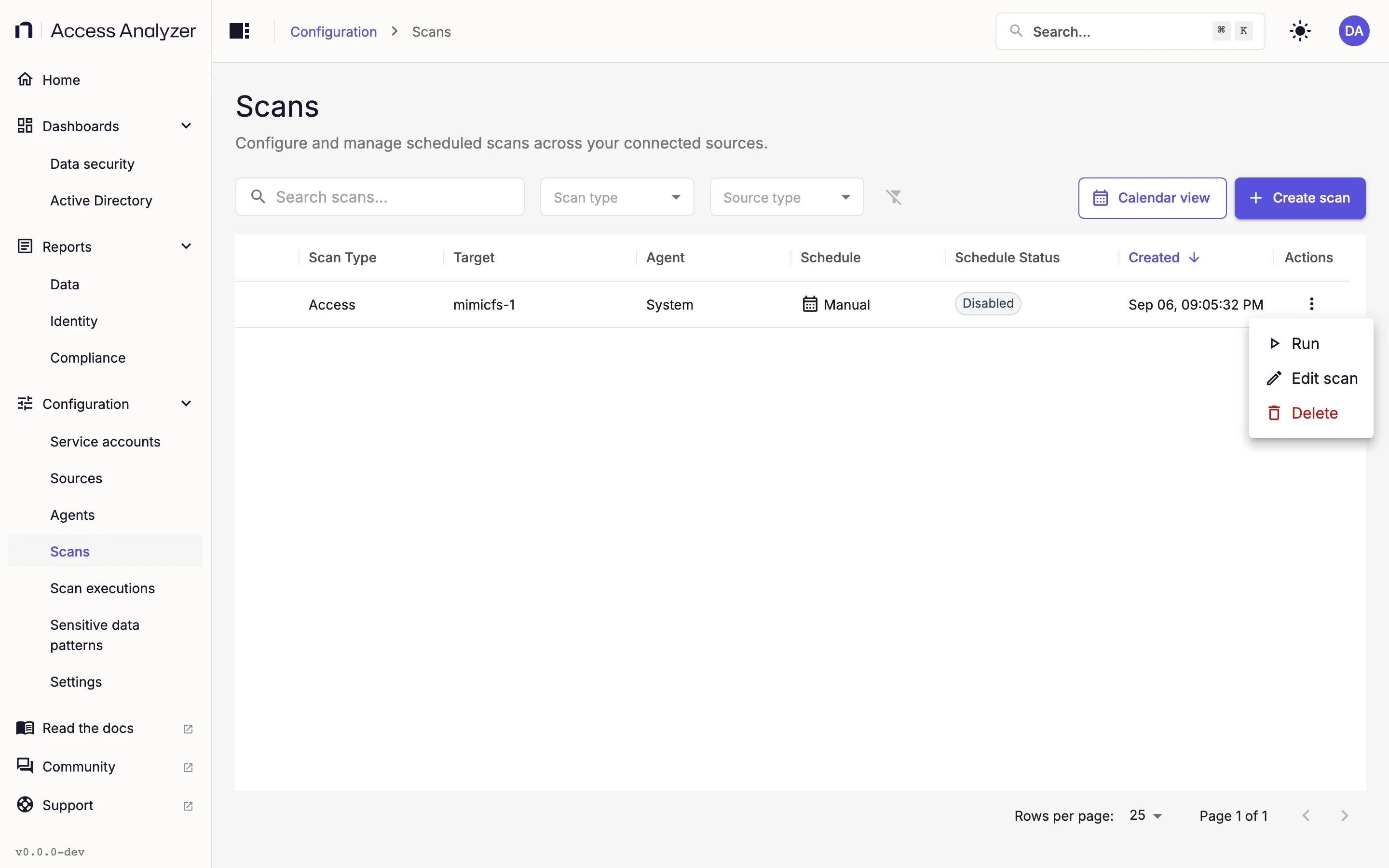Image resolution: width=1389 pixels, height=868 pixels.
Task: Collapse the Dashboards section chevron
Action: (186, 126)
